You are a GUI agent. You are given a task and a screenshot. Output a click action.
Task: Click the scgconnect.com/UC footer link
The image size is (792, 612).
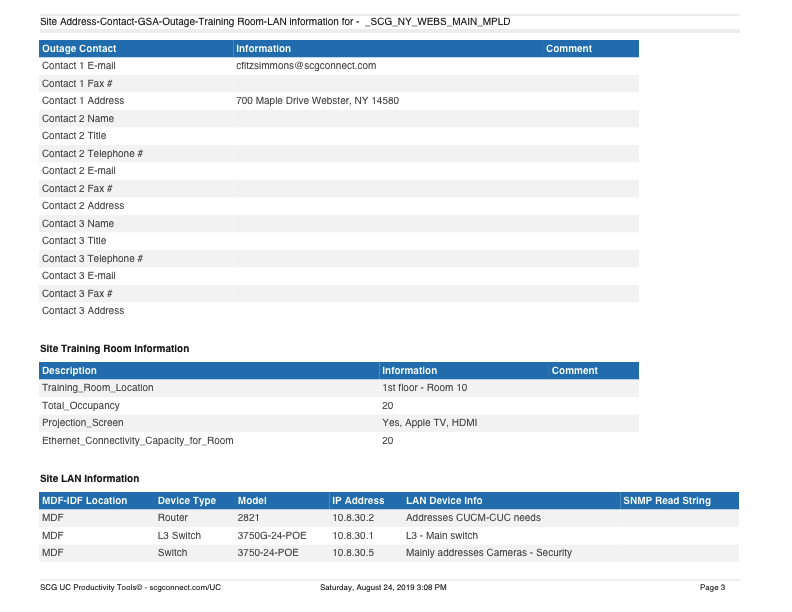[x=184, y=587]
